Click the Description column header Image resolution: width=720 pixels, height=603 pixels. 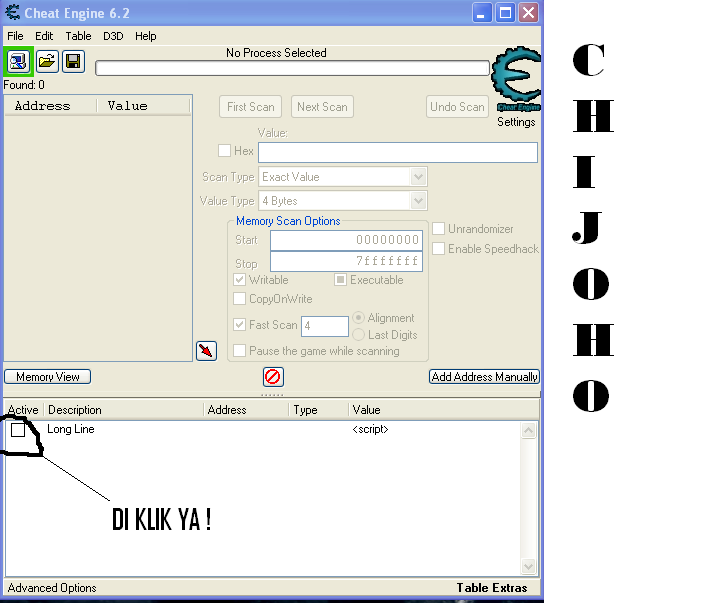pyautogui.click(x=123, y=410)
